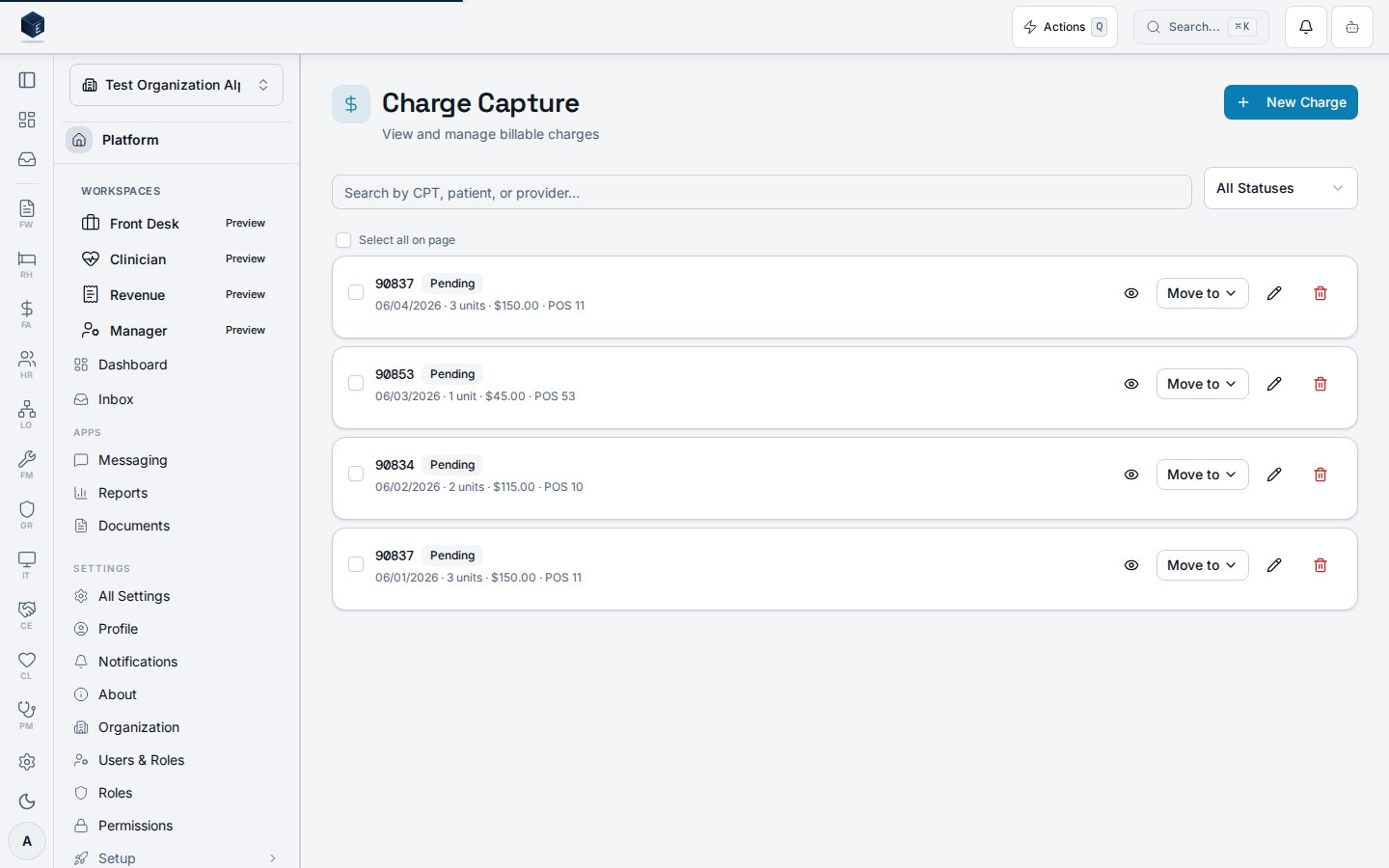The image size is (1389, 868).
Task: Open the CL heart icon in rail
Action: click(27, 665)
